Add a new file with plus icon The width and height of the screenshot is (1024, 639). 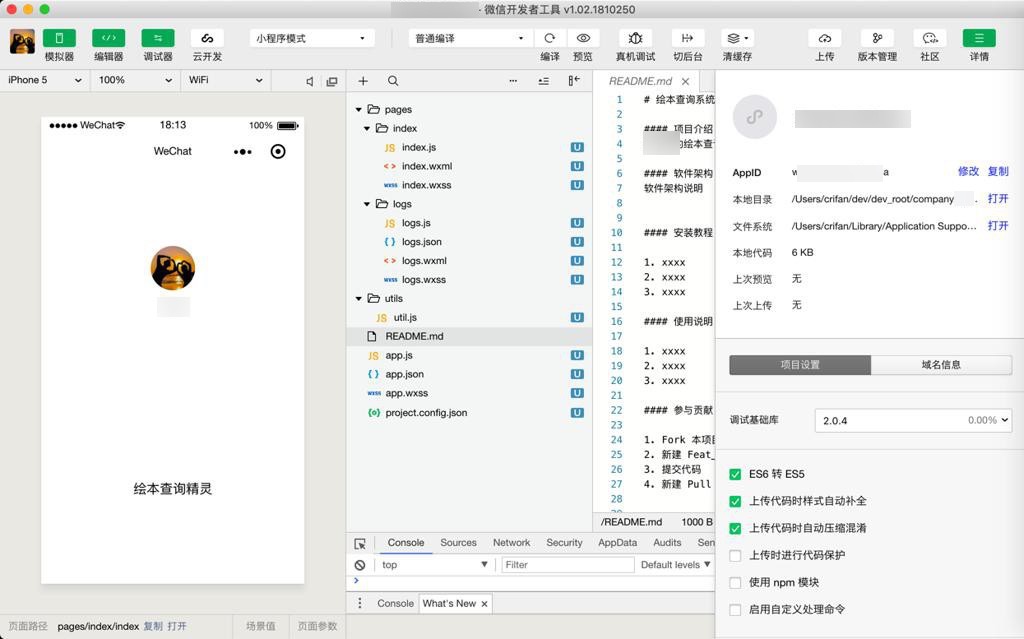coord(363,81)
